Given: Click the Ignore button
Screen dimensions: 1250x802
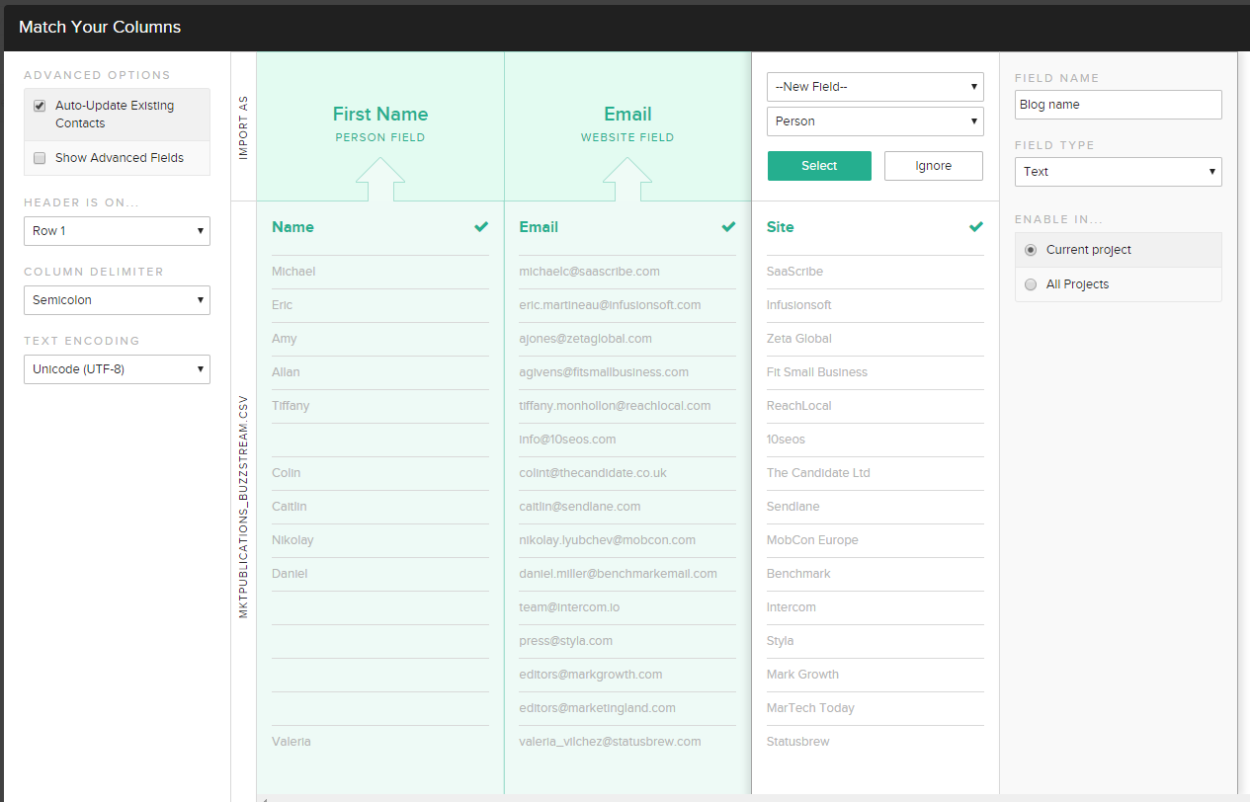Looking at the screenshot, I should click(x=933, y=165).
